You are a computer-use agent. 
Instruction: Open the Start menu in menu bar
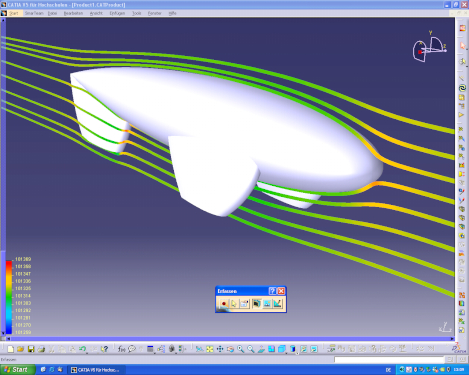coord(13,13)
